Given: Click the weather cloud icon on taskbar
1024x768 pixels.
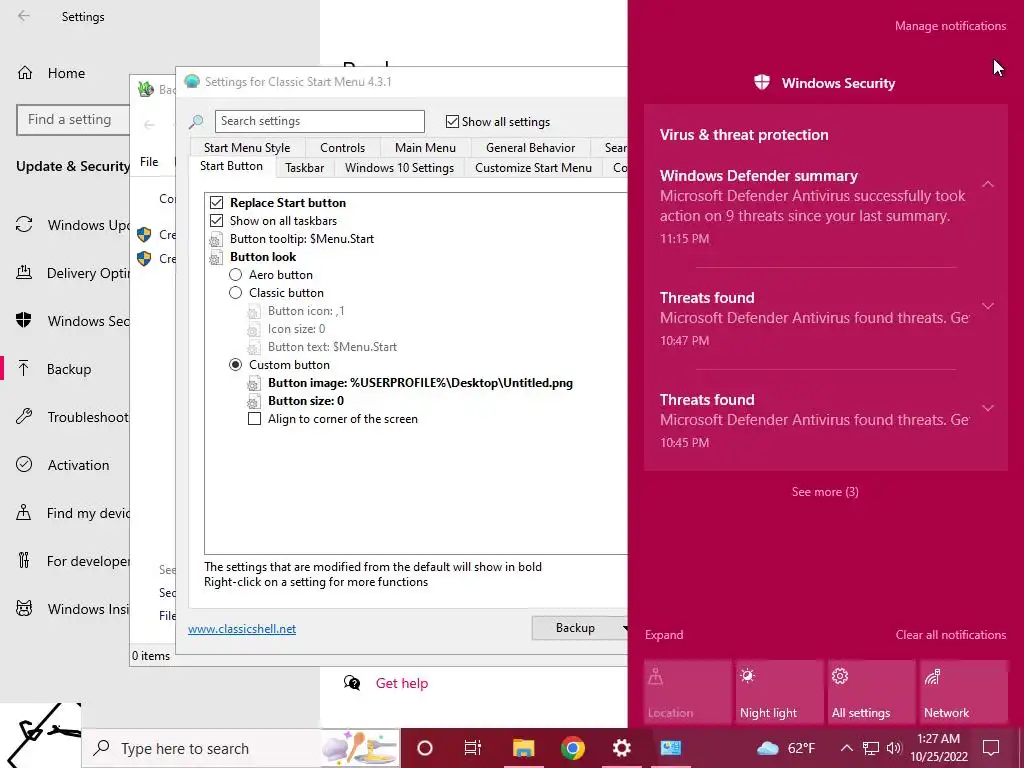Looking at the screenshot, I should pos(767,748).
